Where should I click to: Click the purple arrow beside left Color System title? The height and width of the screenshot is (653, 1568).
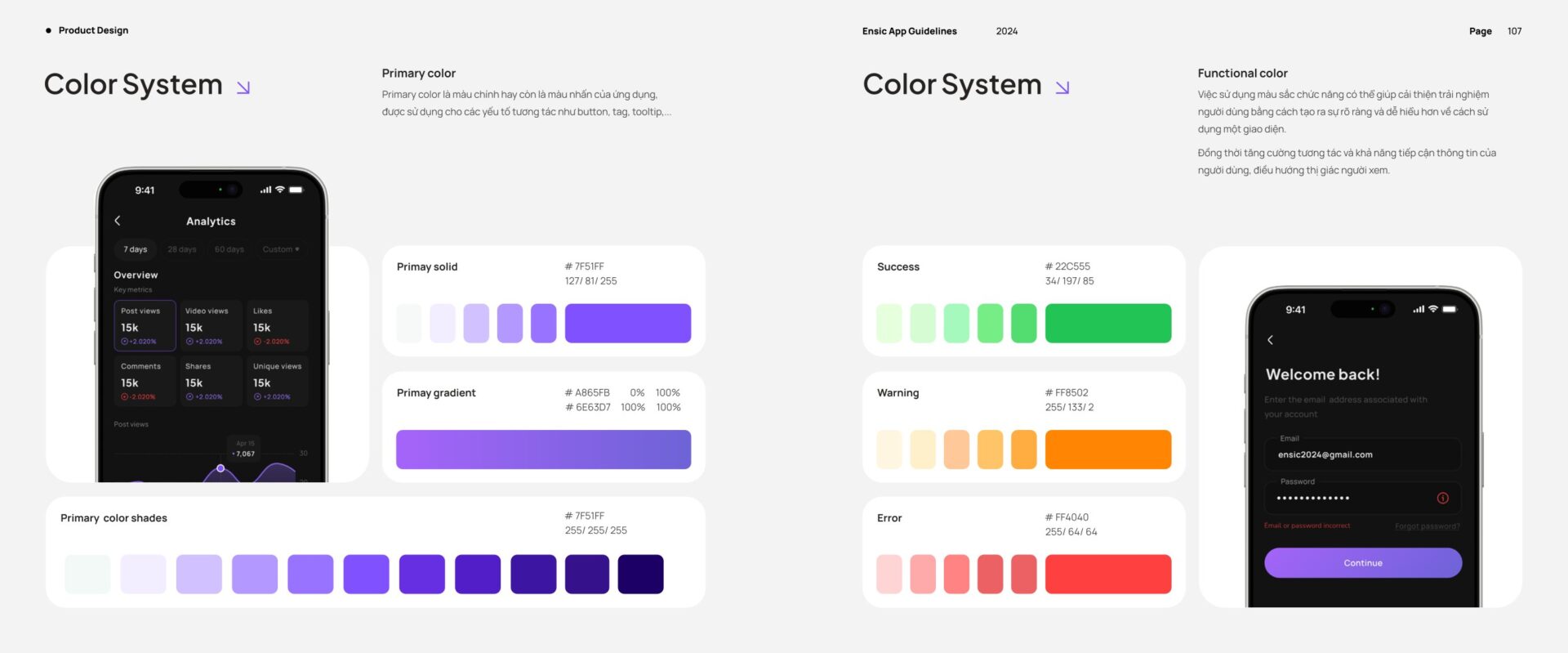243,87
